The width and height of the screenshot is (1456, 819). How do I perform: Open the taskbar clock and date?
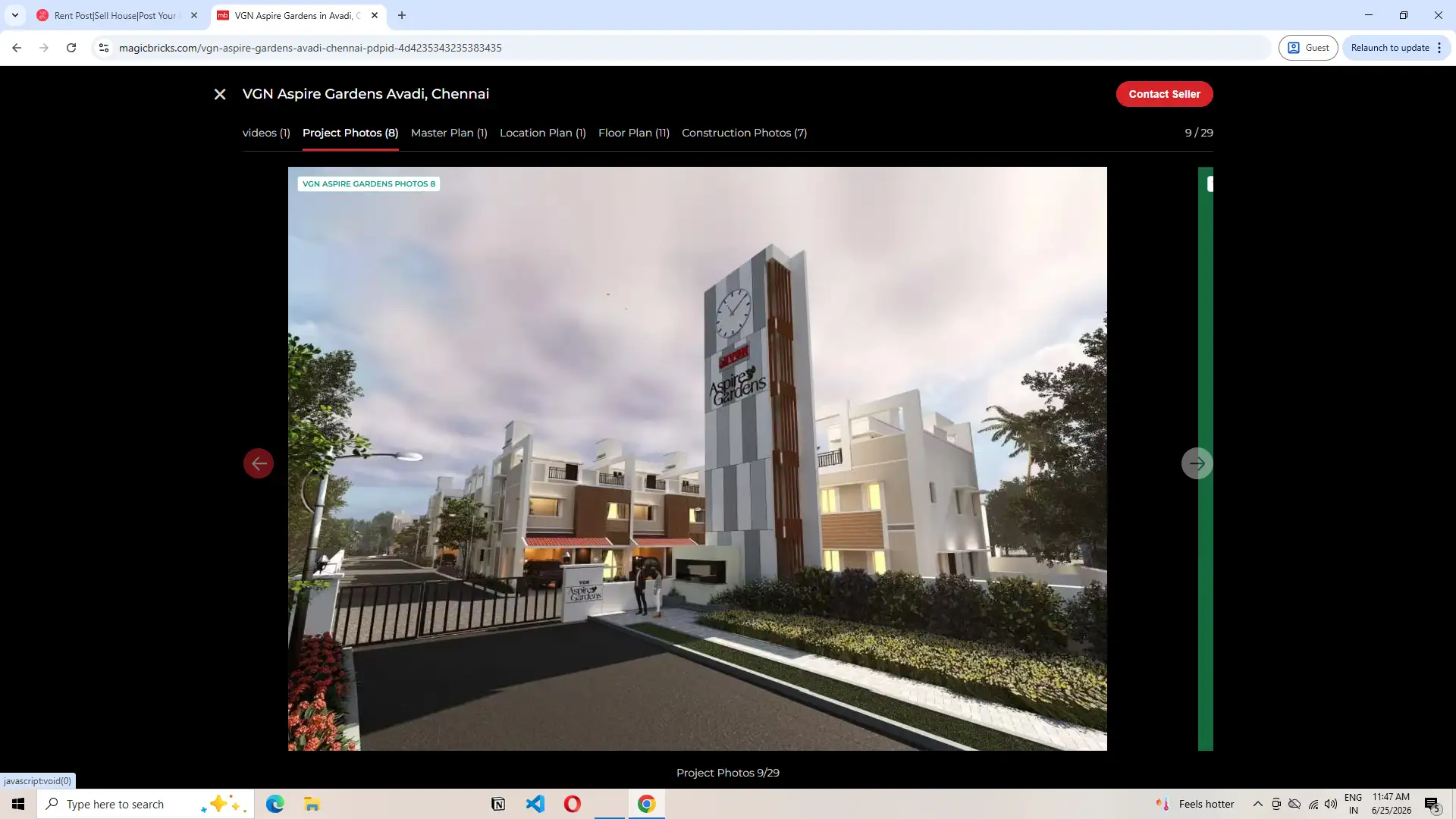(x=1391, y=804)
